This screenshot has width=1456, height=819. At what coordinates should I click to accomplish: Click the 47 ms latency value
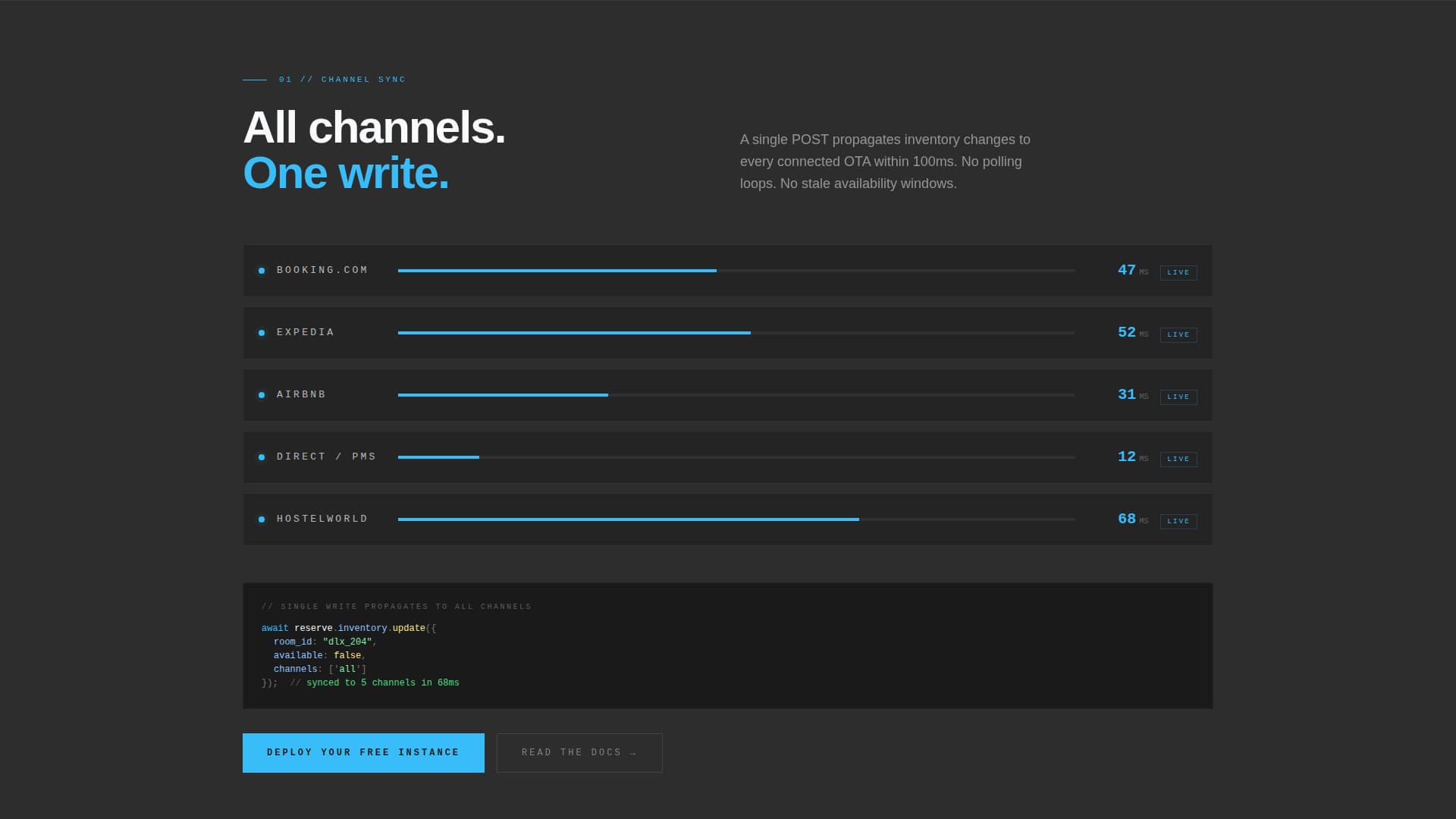(1133, 270)
